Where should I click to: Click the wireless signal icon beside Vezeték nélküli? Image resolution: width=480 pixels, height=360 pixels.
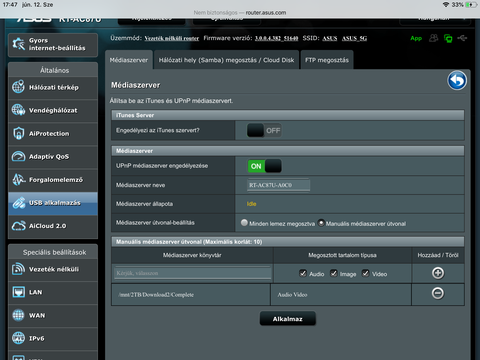[18, 269]
